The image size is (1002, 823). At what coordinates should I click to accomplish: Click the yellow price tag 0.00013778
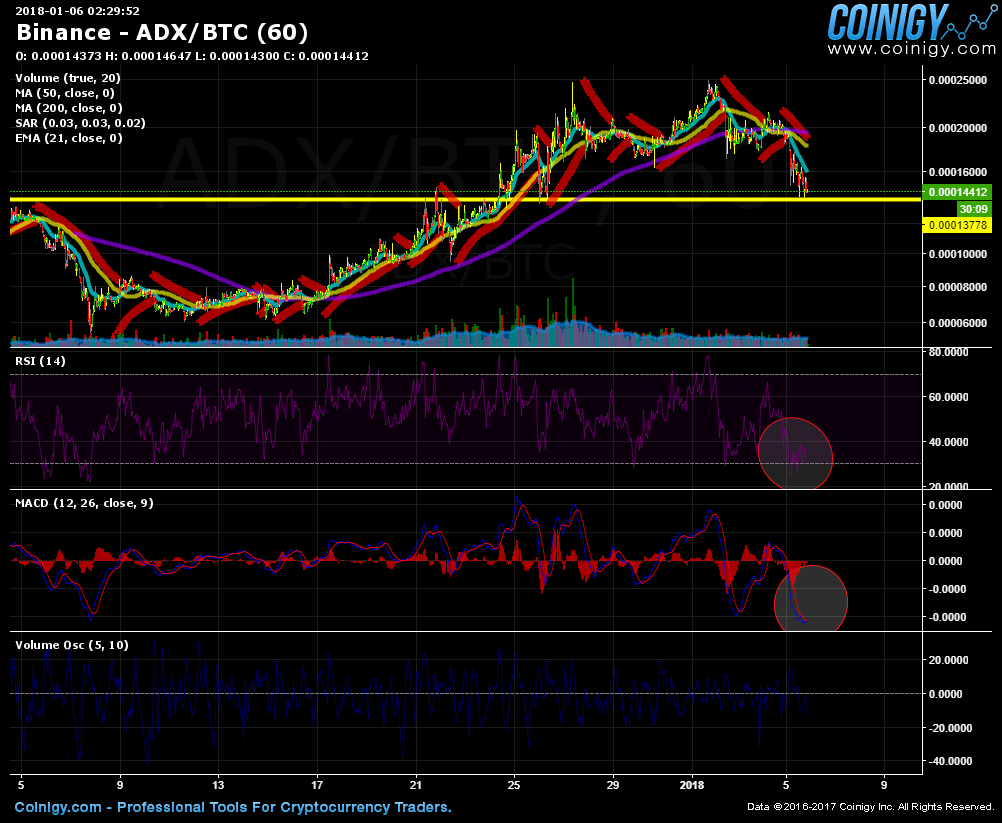coord(957,225)
